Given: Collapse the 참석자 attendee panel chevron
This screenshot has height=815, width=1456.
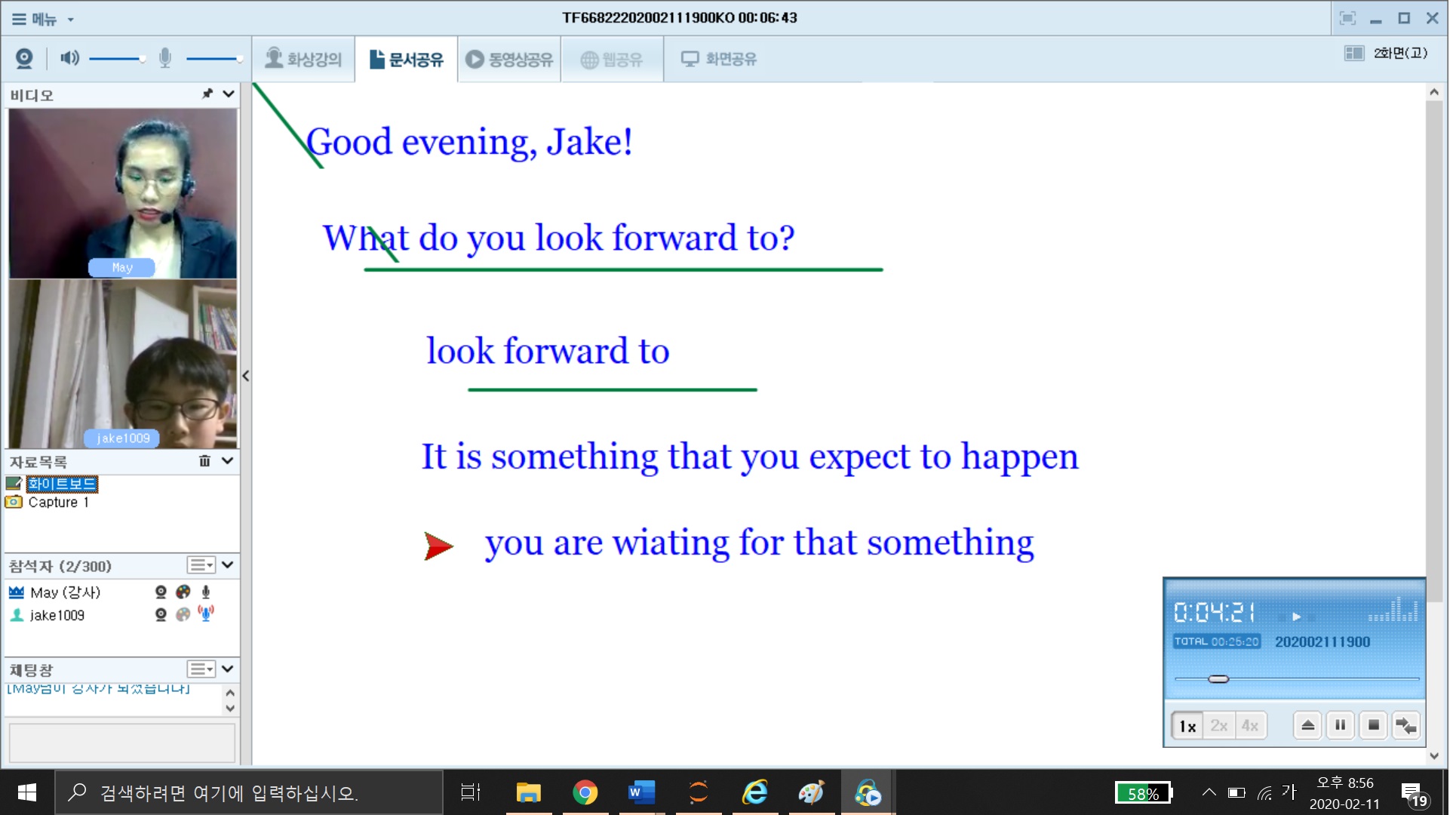Looking at the screenshot, I should coord(228,564).
